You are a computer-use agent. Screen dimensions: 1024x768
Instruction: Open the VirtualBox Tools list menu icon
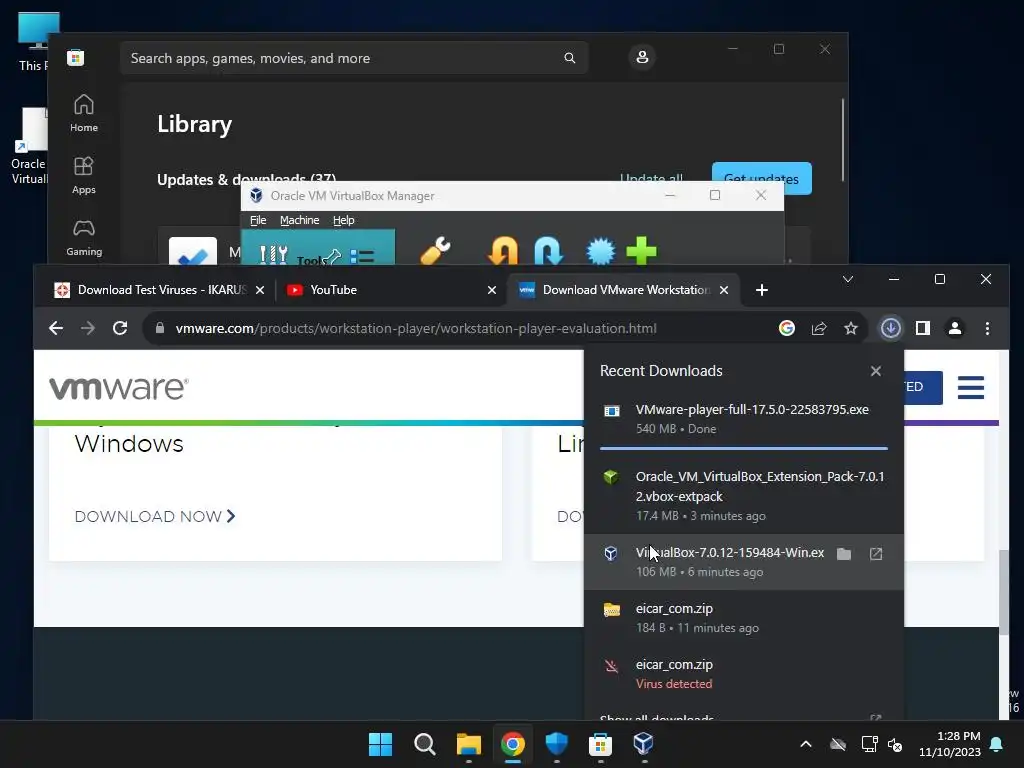point(362,256)
